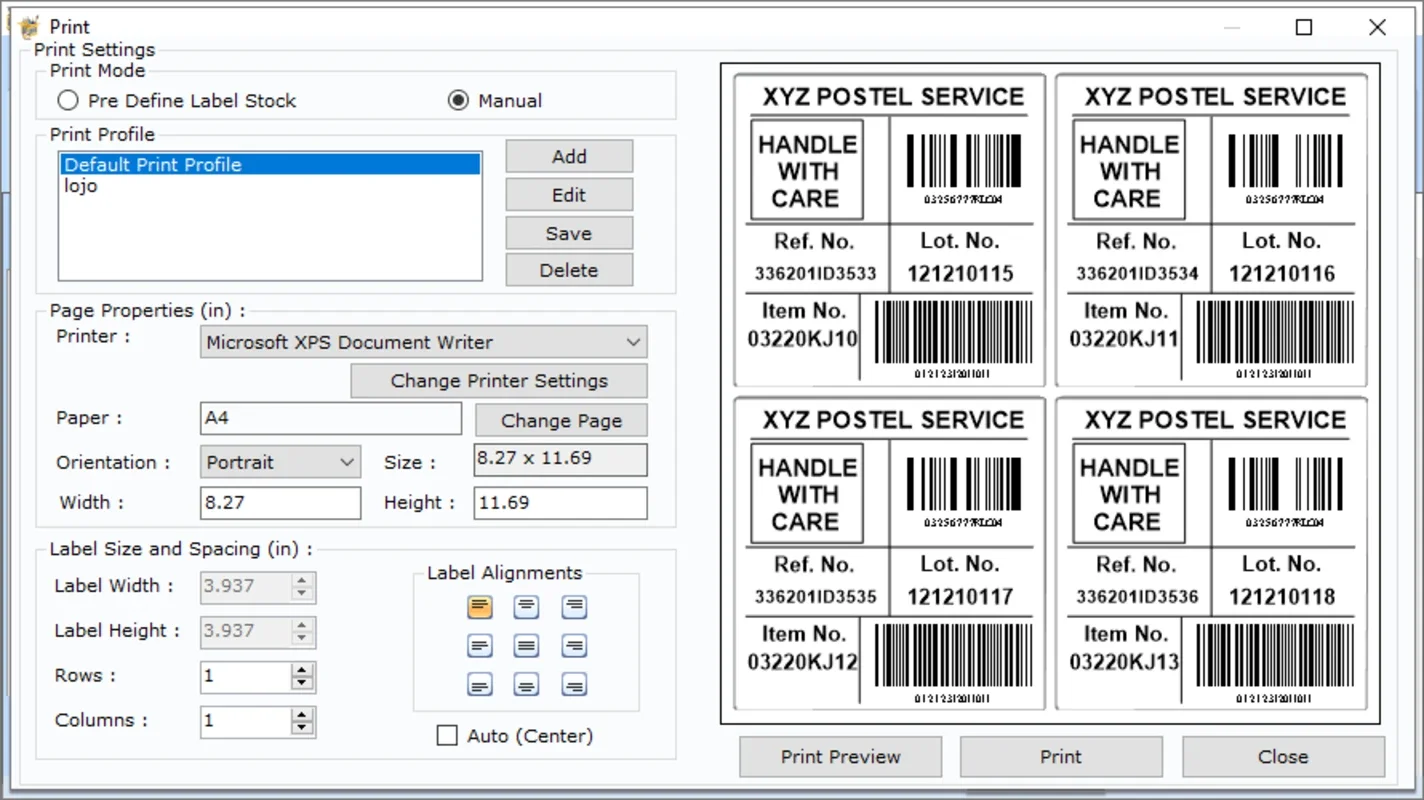Click the Width field showing 8.27
Viewport: 1424px width, 800px height.
click(x=280, y=503)
